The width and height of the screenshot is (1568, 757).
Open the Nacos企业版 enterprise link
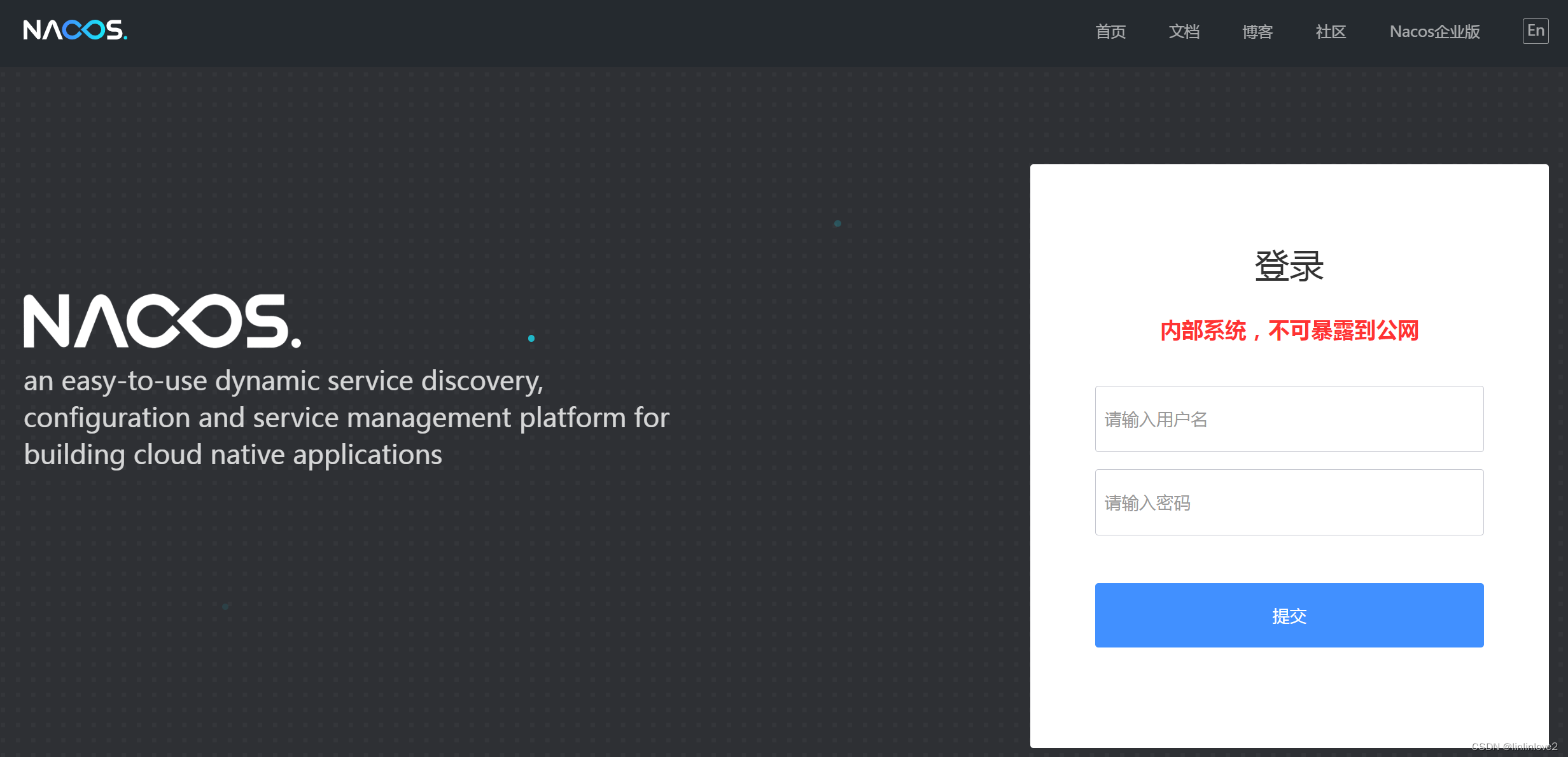(x=1434, y=31)
